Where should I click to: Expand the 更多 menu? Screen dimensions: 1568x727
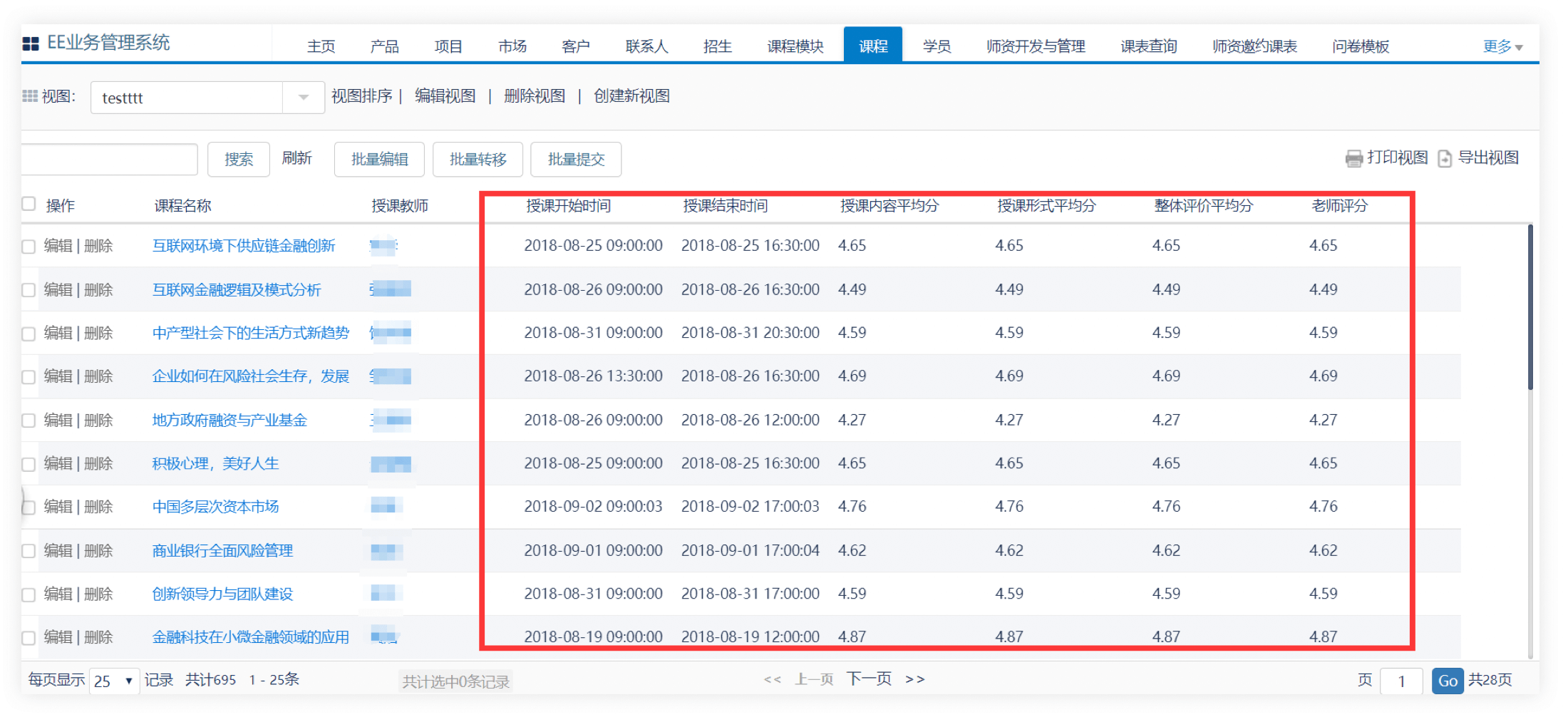coord(1502,46)
